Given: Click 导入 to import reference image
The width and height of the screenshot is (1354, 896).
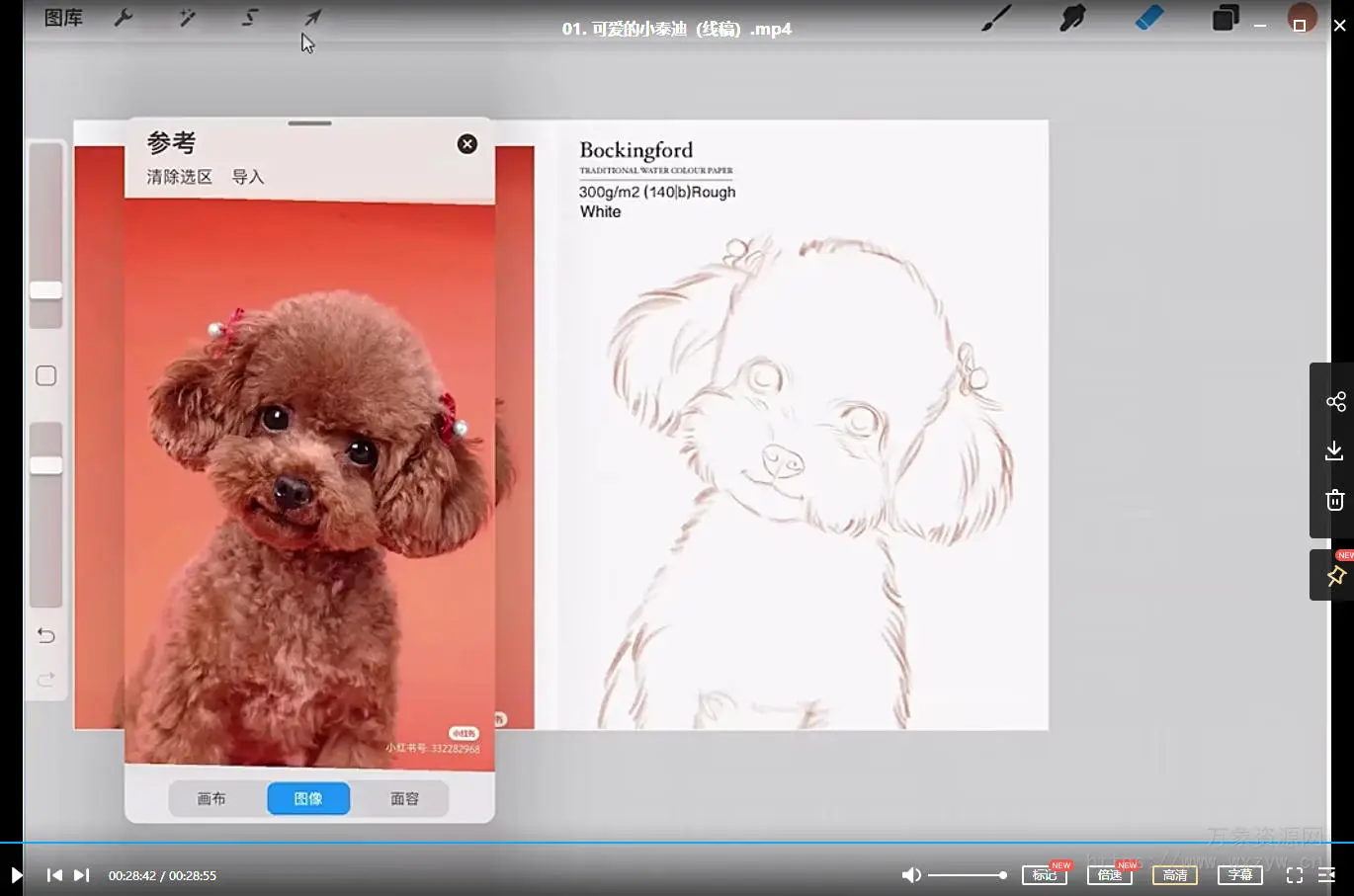Looking at the screenshot, I should pyautogui.click(x=248, y=177).
